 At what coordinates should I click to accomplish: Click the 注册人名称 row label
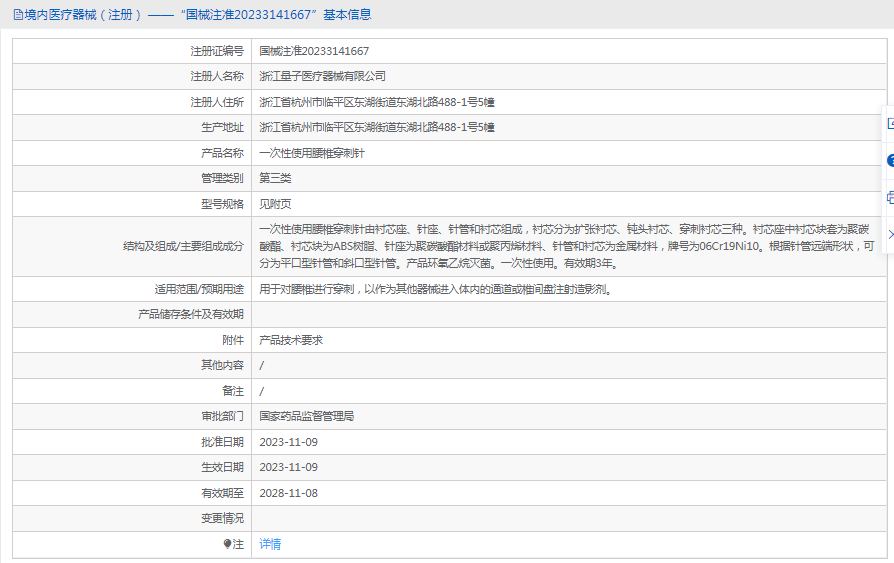(x=217, y=76)
